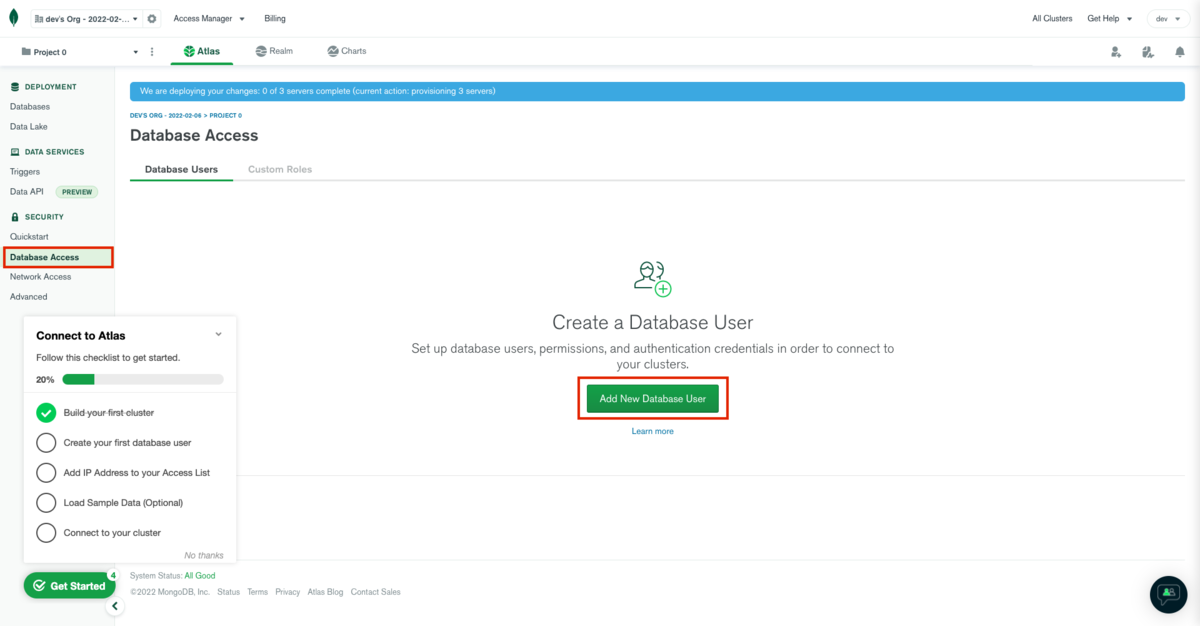Click the DEV'S ORG breadcrumb link
The height and width of the screenshot is (626, 1200).
click(x=165, y=115)
